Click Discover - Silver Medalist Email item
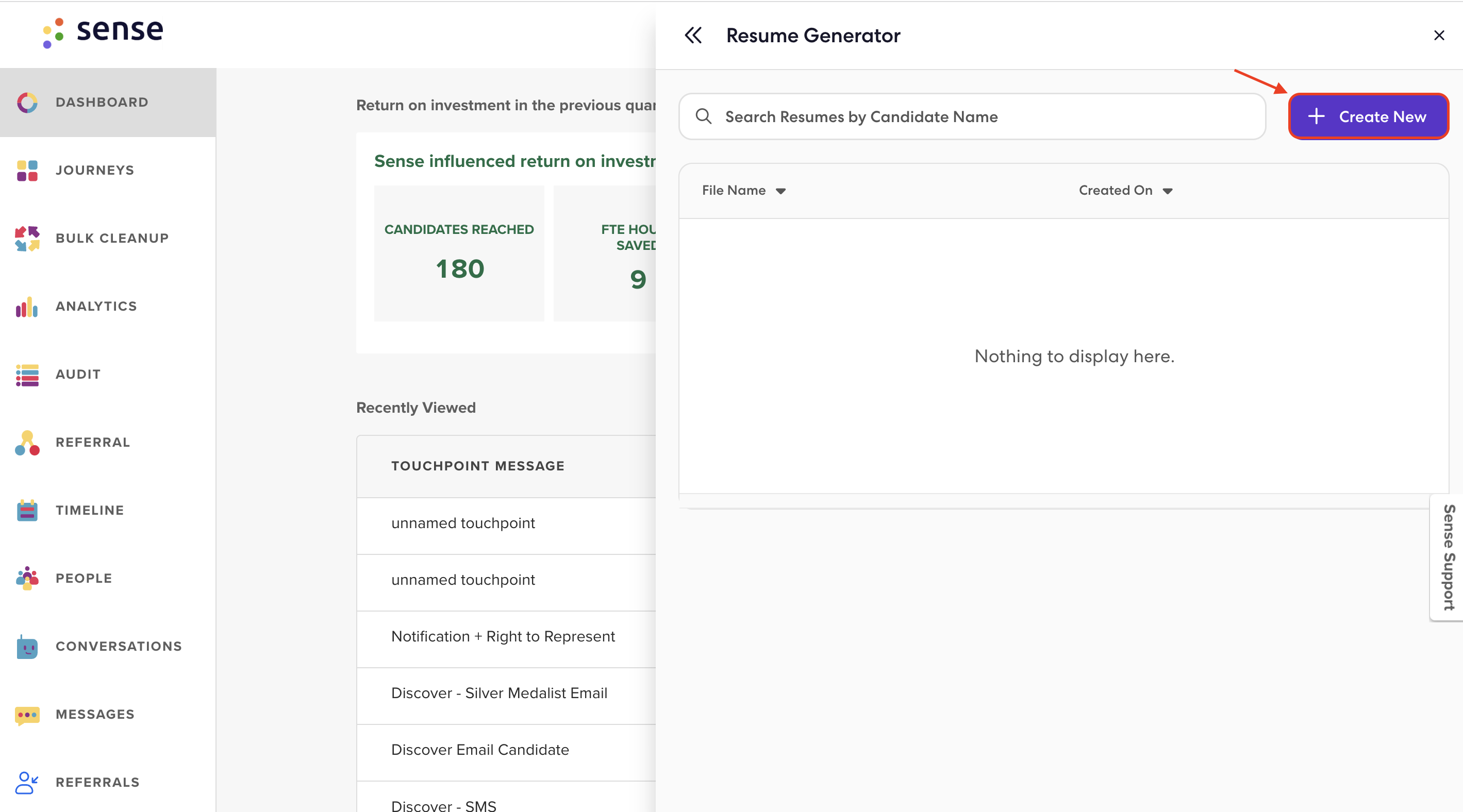This screenshot has width=1463, height=812. point(499,692)
